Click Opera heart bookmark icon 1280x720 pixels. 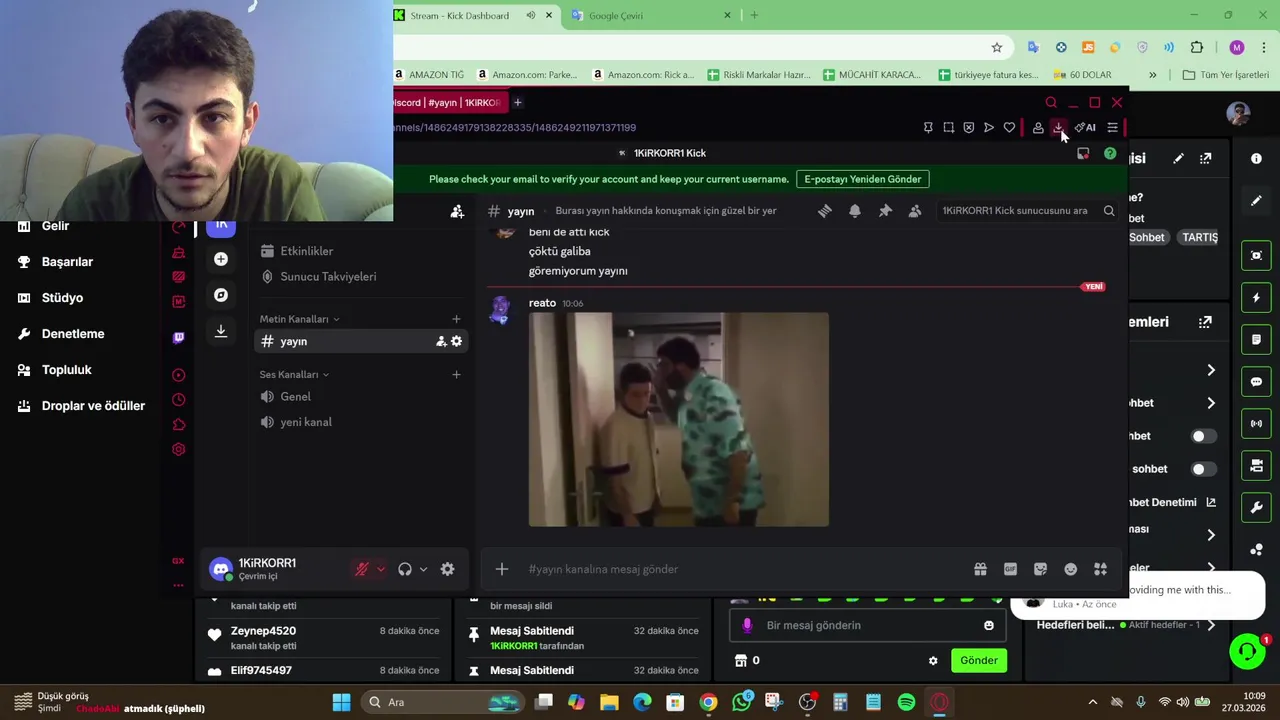(1009, 128)
